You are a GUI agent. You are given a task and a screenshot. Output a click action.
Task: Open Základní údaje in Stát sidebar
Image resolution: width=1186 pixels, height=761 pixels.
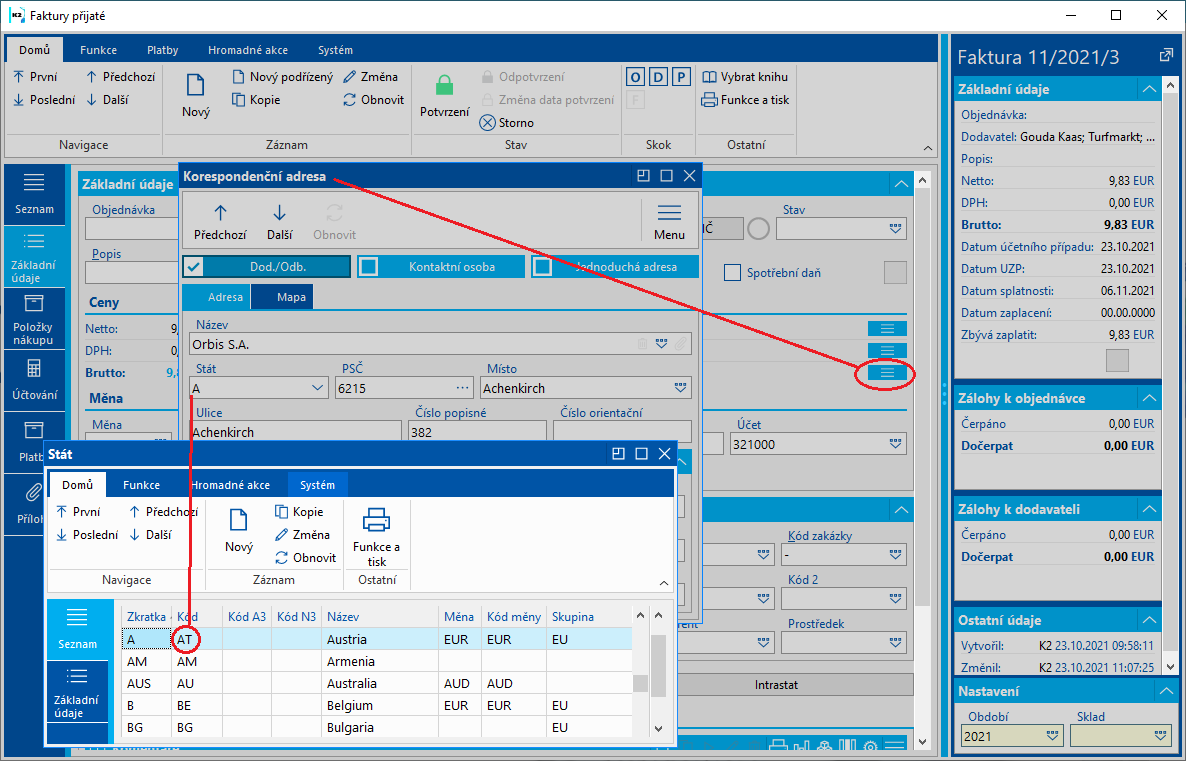[x=77, y=691]
